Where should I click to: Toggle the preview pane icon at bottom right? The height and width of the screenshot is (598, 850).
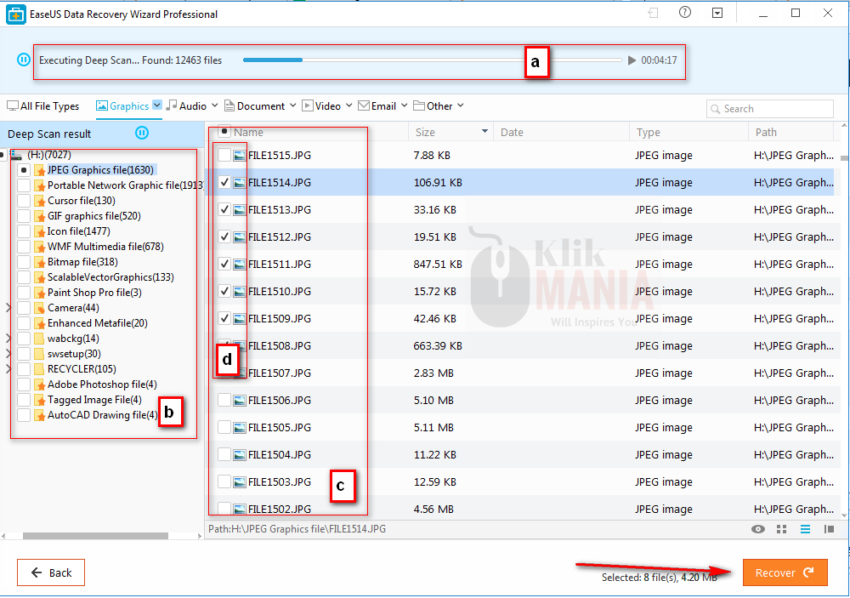(x=828, y=529)
